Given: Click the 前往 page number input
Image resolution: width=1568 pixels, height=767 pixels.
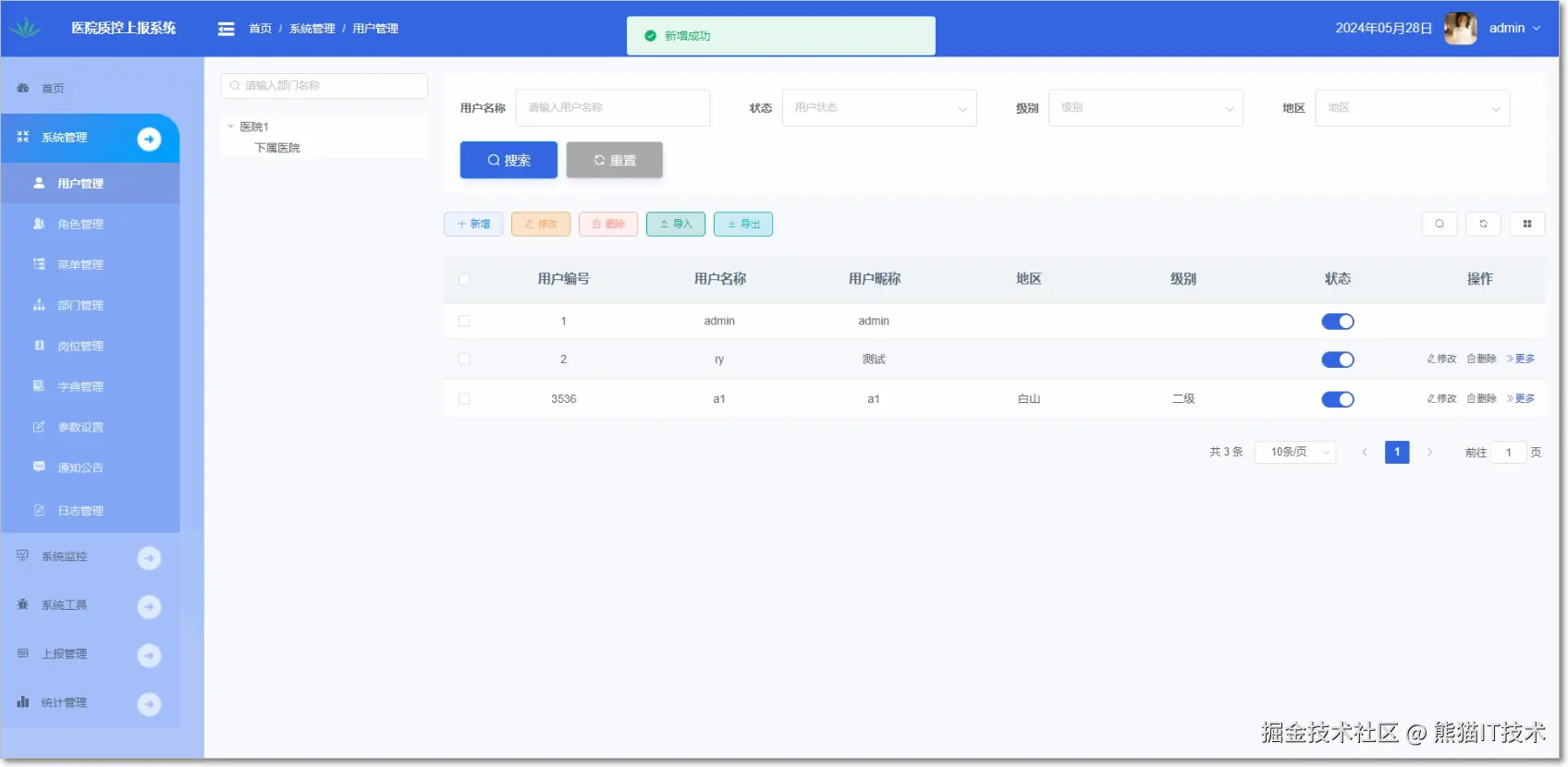Looking at the screenshot, I should [x=1509, y=453].
